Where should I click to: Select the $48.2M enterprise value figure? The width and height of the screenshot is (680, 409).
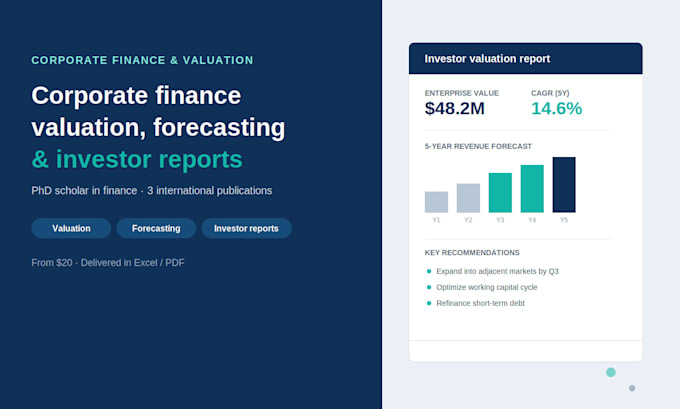[x=454, y=108]
